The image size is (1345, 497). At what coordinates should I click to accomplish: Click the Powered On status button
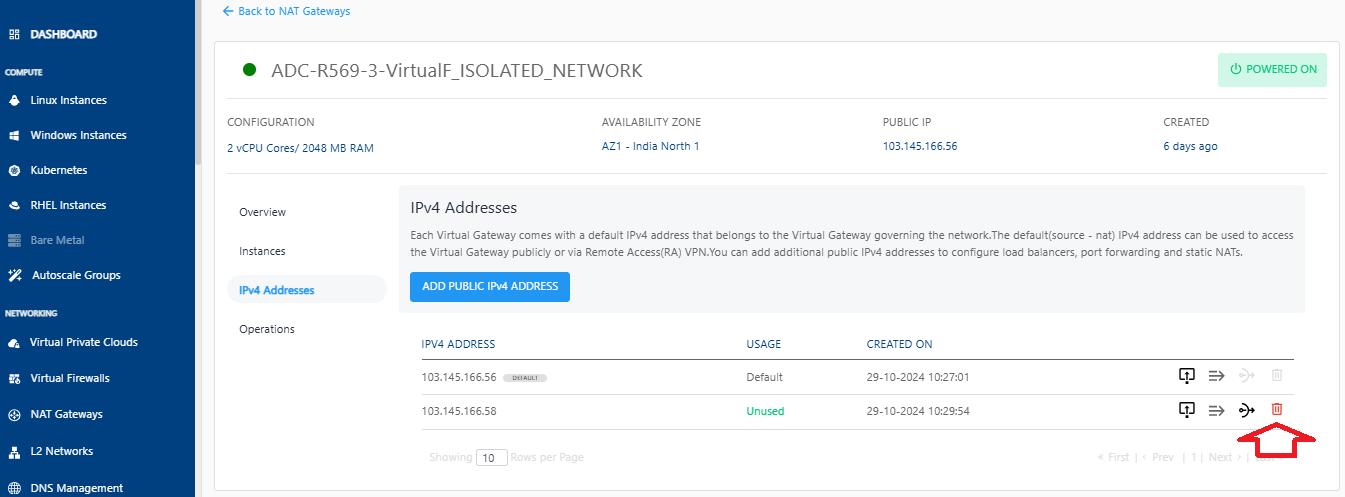click(1272, 70)
